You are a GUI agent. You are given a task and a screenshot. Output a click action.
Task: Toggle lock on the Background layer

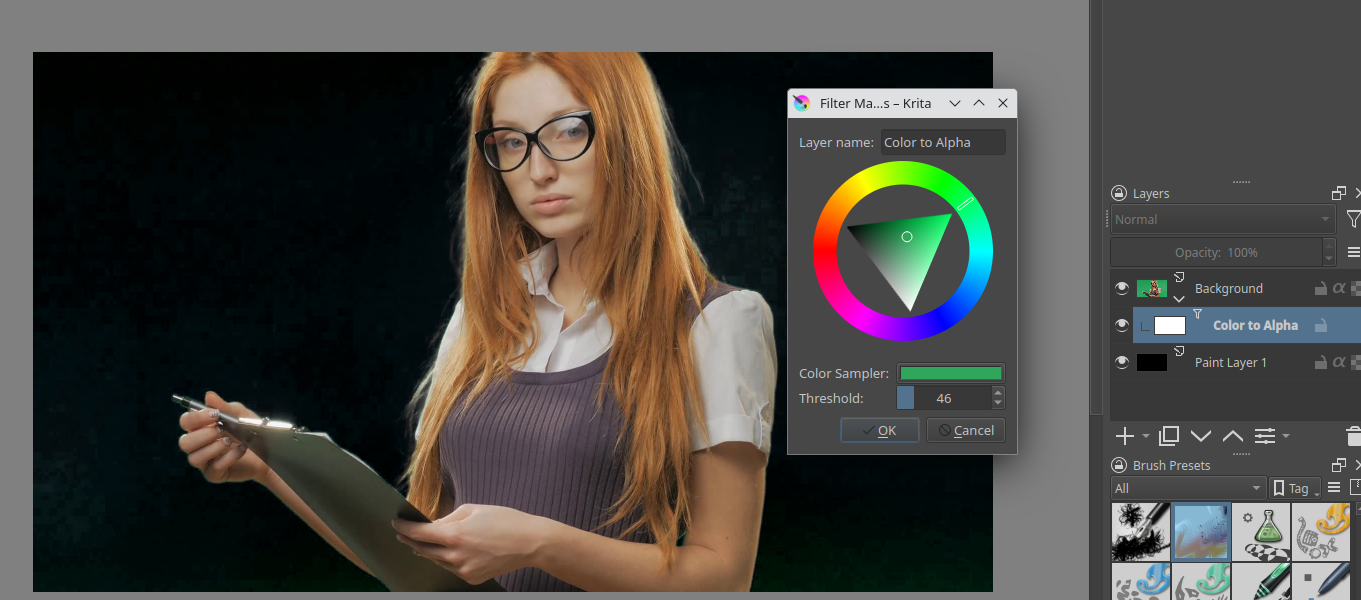click(1321, 288)
